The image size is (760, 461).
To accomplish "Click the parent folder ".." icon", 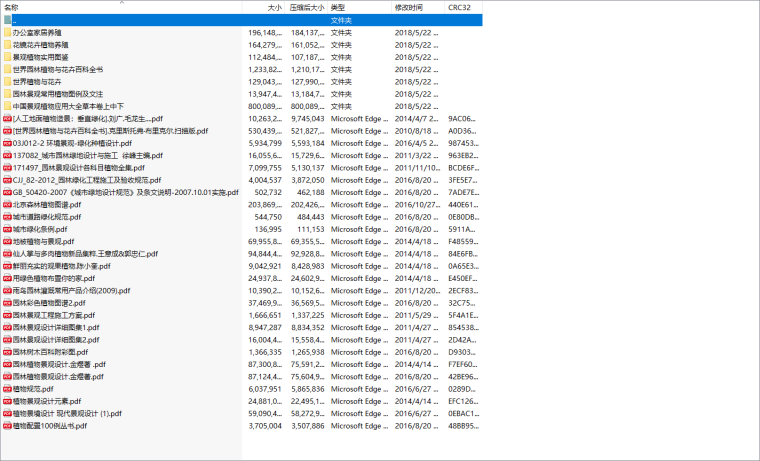I will click(7, 20).
